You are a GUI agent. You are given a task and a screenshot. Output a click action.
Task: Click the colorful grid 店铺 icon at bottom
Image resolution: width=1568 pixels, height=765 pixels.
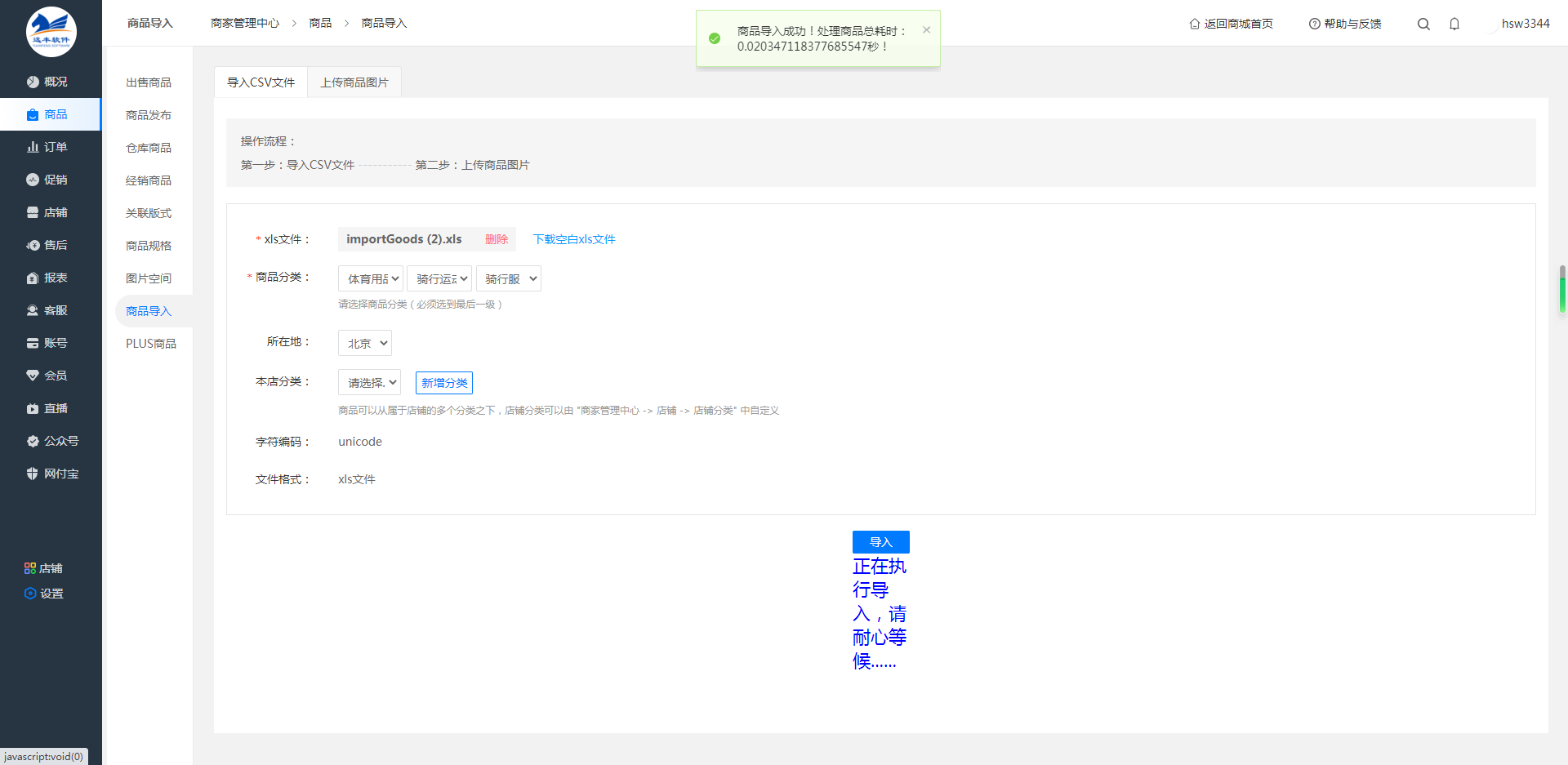(30, 568)
